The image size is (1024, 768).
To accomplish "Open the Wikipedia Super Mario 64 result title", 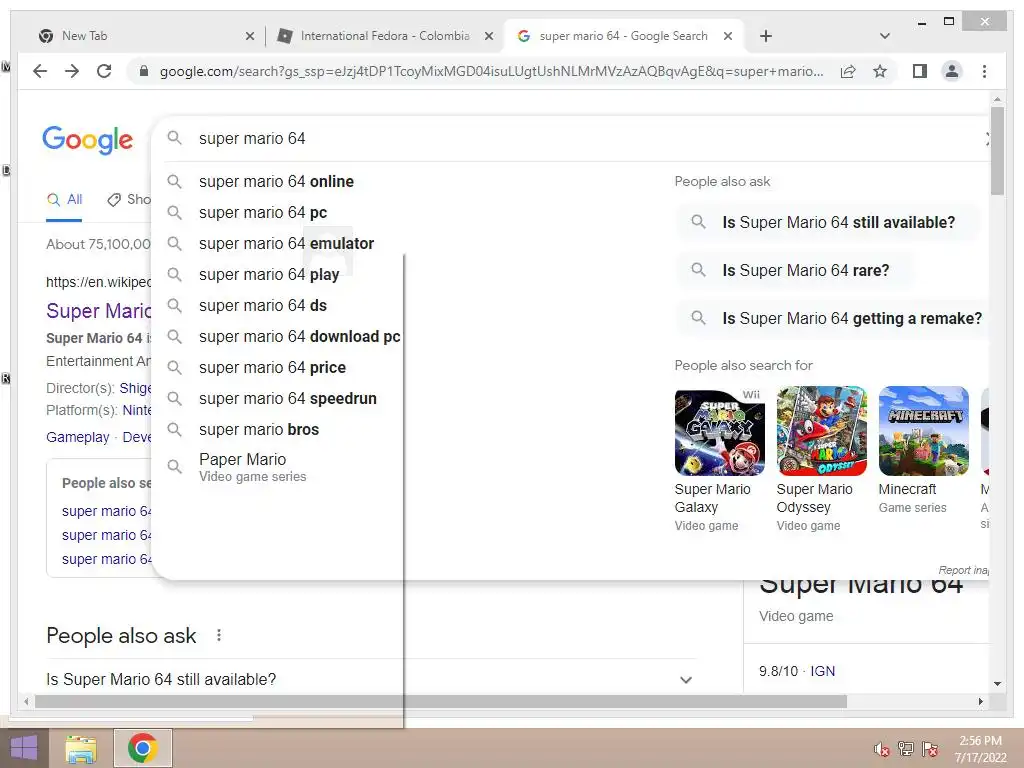I will [99, 311].
